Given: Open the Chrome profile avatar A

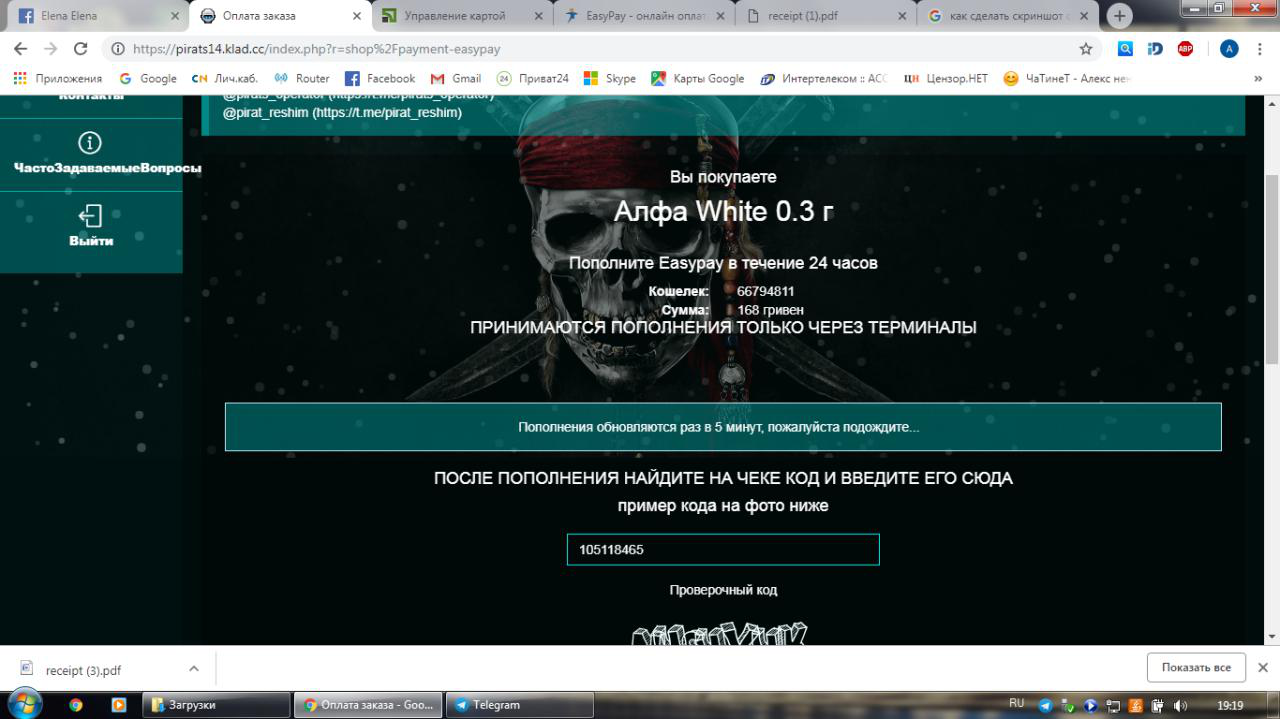Looking at the screenshot, I should click(x=1229, y=48).
